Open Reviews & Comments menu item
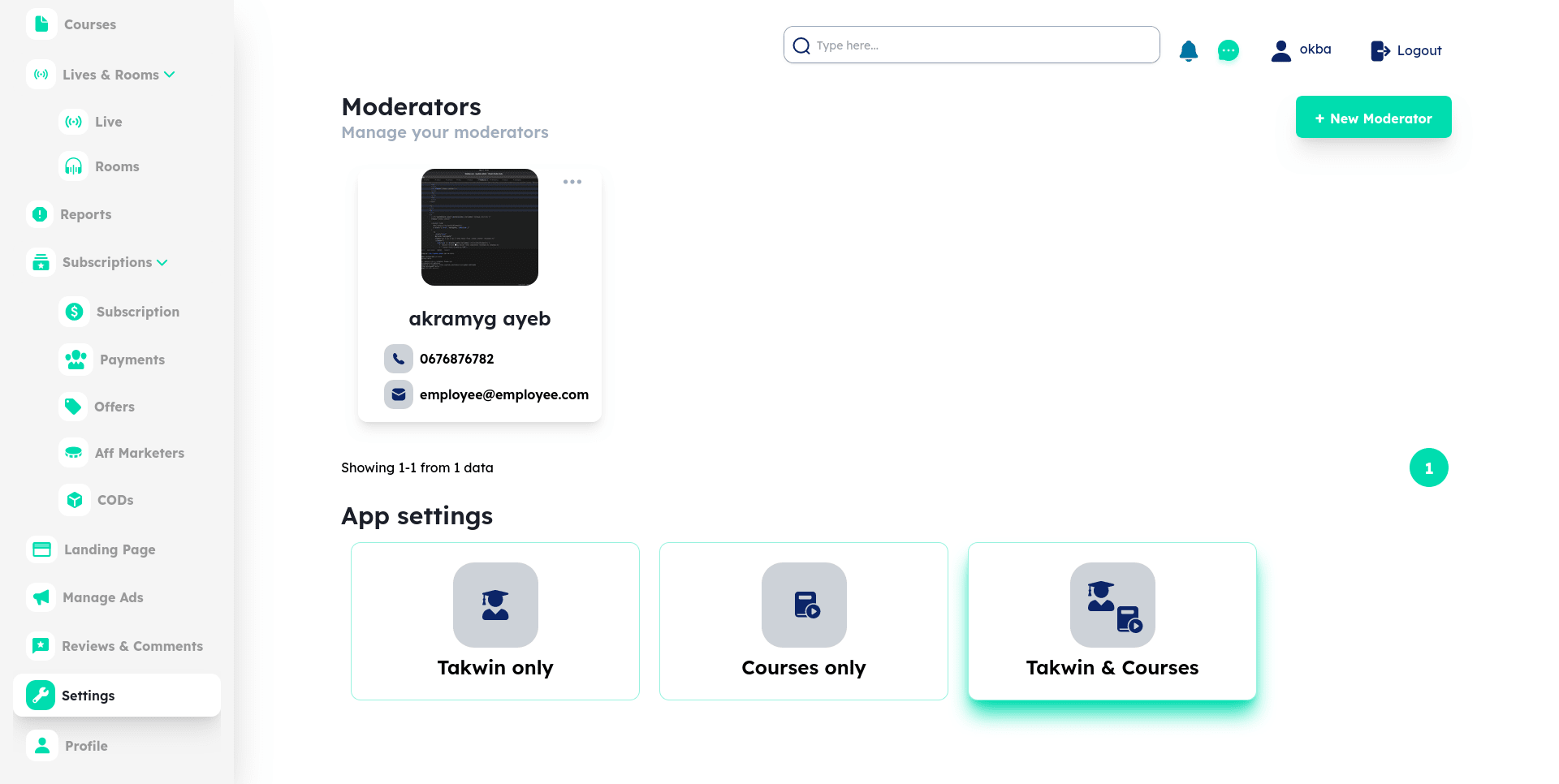The image size is (1559, 784). (x=132, y=646)
